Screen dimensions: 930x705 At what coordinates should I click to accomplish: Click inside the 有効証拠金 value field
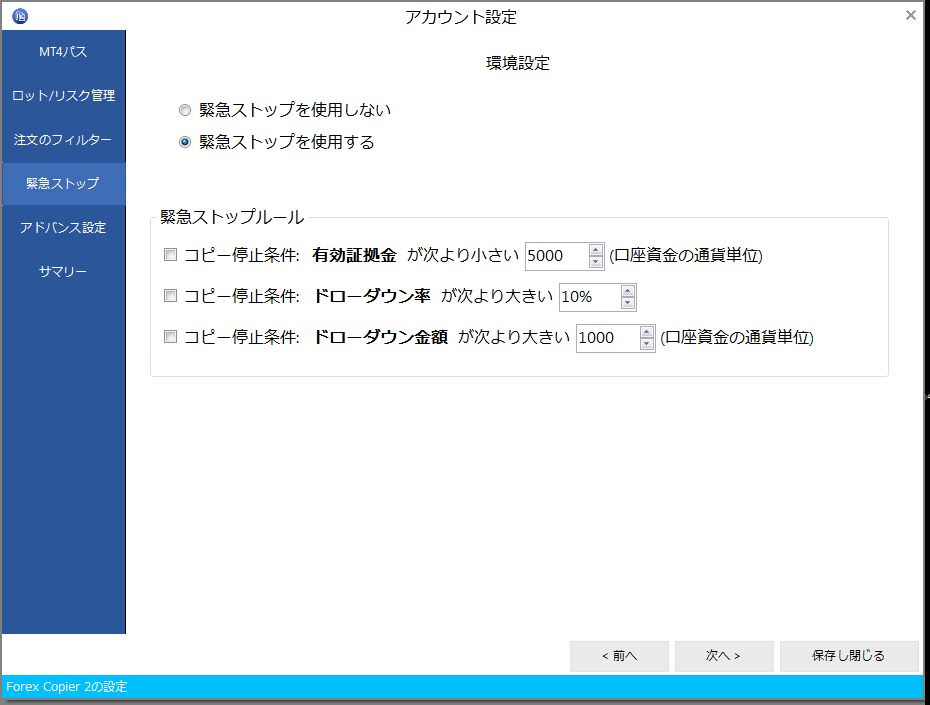(555, 256)
